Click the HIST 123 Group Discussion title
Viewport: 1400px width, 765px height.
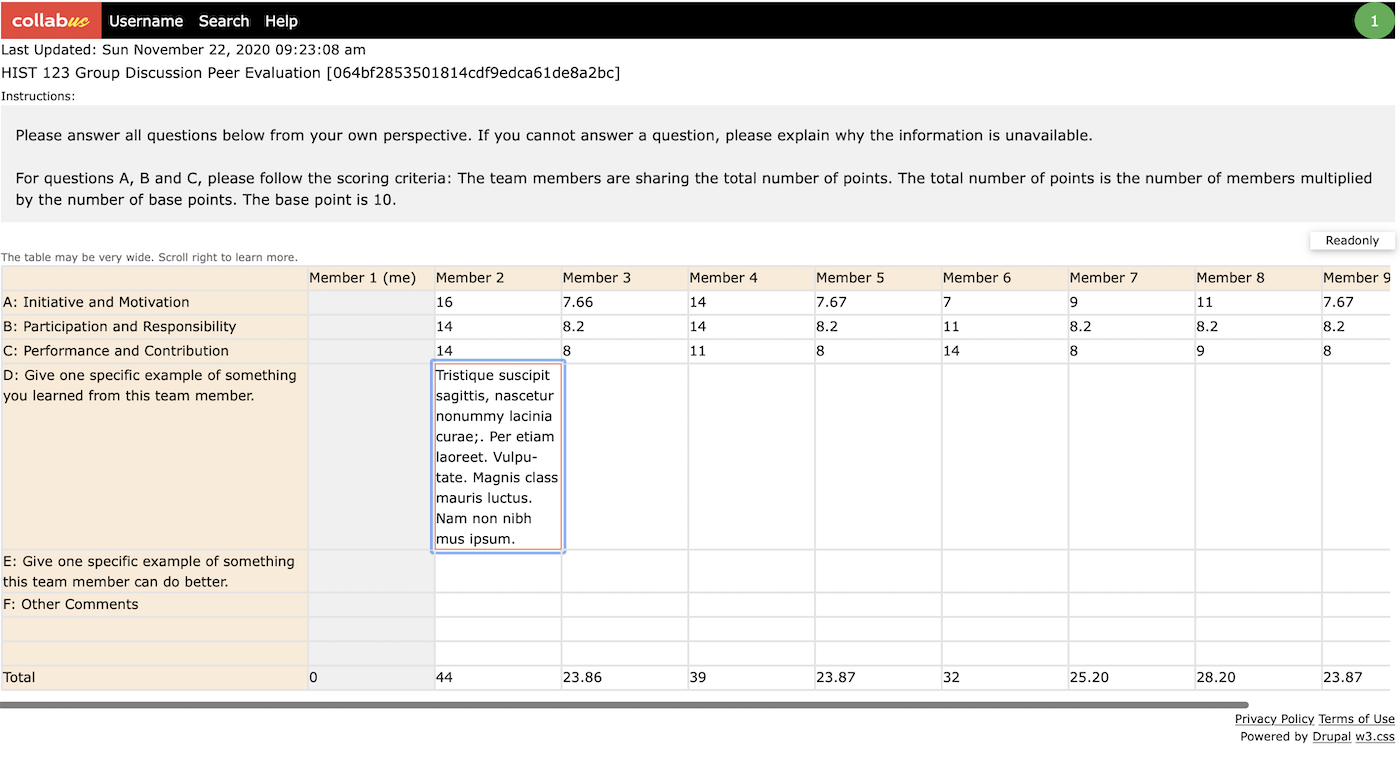(311, 73)
